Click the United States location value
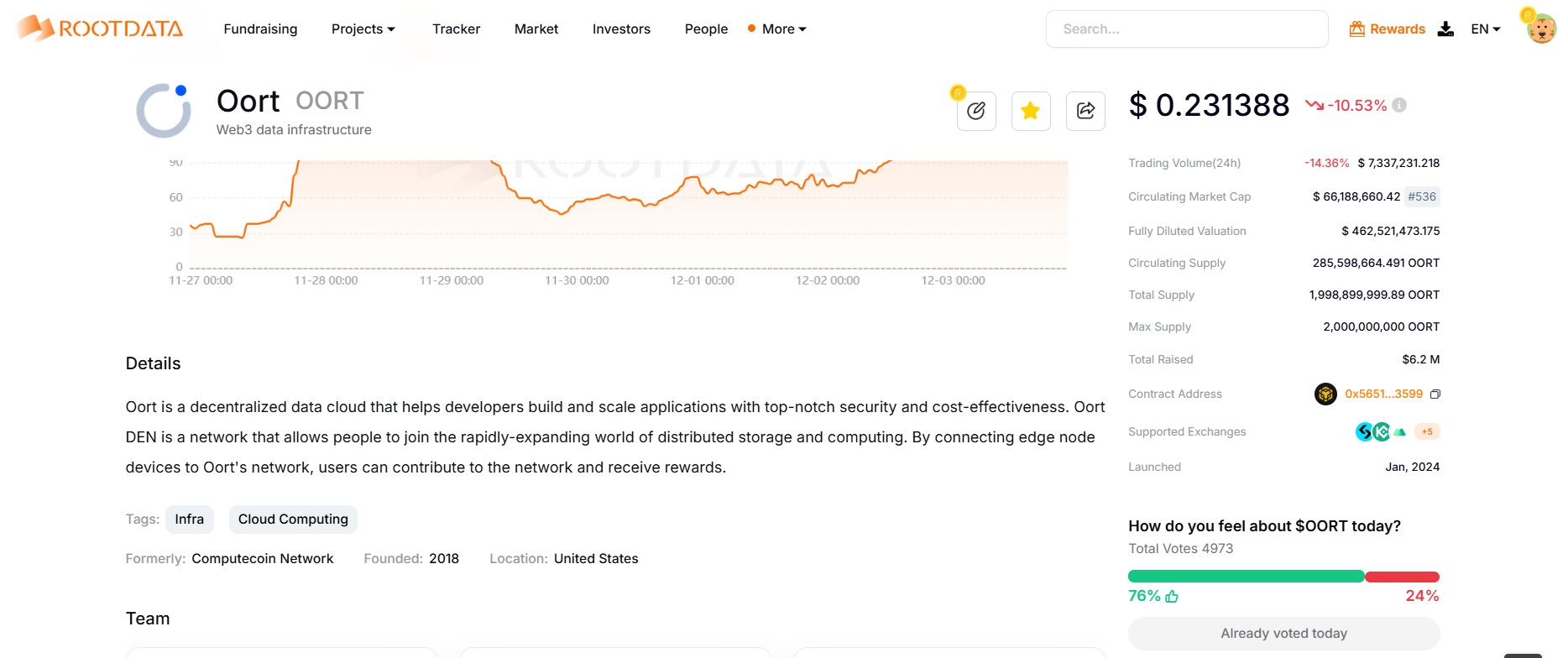Image resolution: width=1568 pixels, height=658 pixels. [x=596, y=558]
